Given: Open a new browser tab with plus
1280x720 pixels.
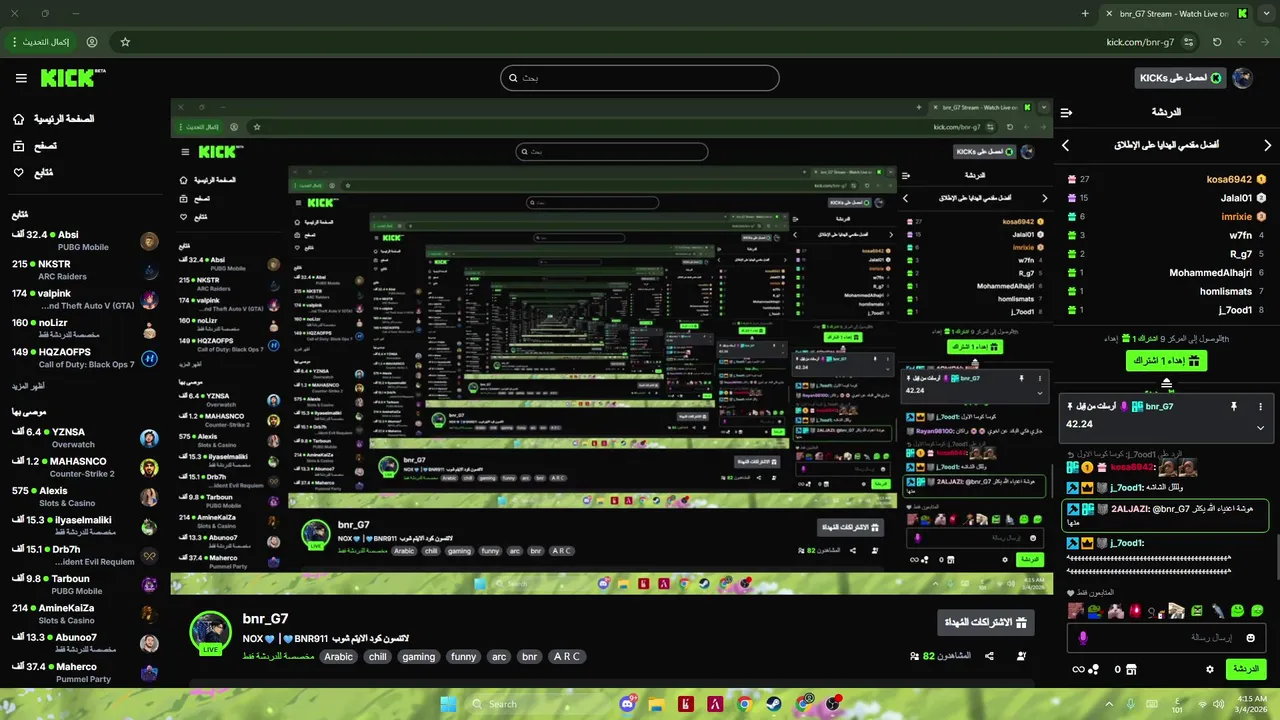Looking at the screenshot, I should 1085,14.
